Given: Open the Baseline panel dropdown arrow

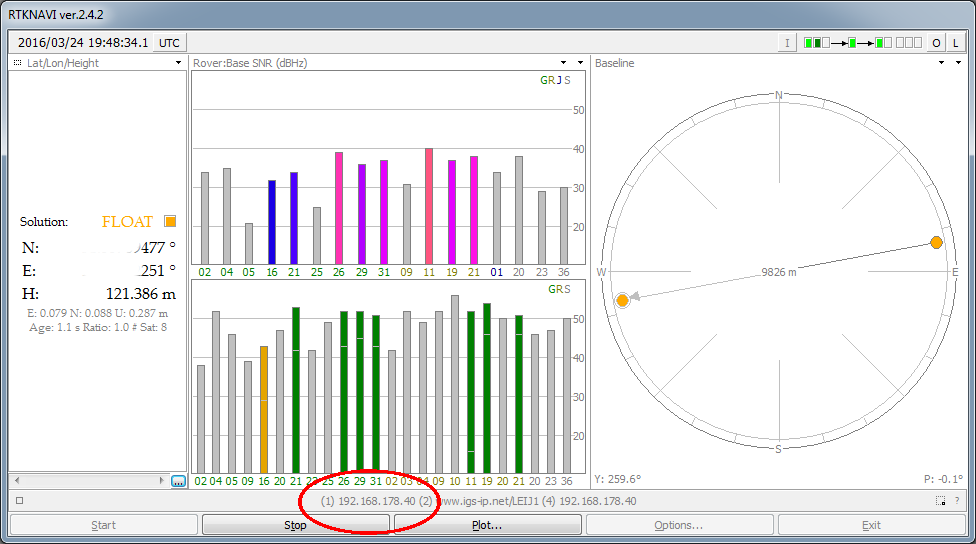Looking at the screenshot, I should click(942, 63).
